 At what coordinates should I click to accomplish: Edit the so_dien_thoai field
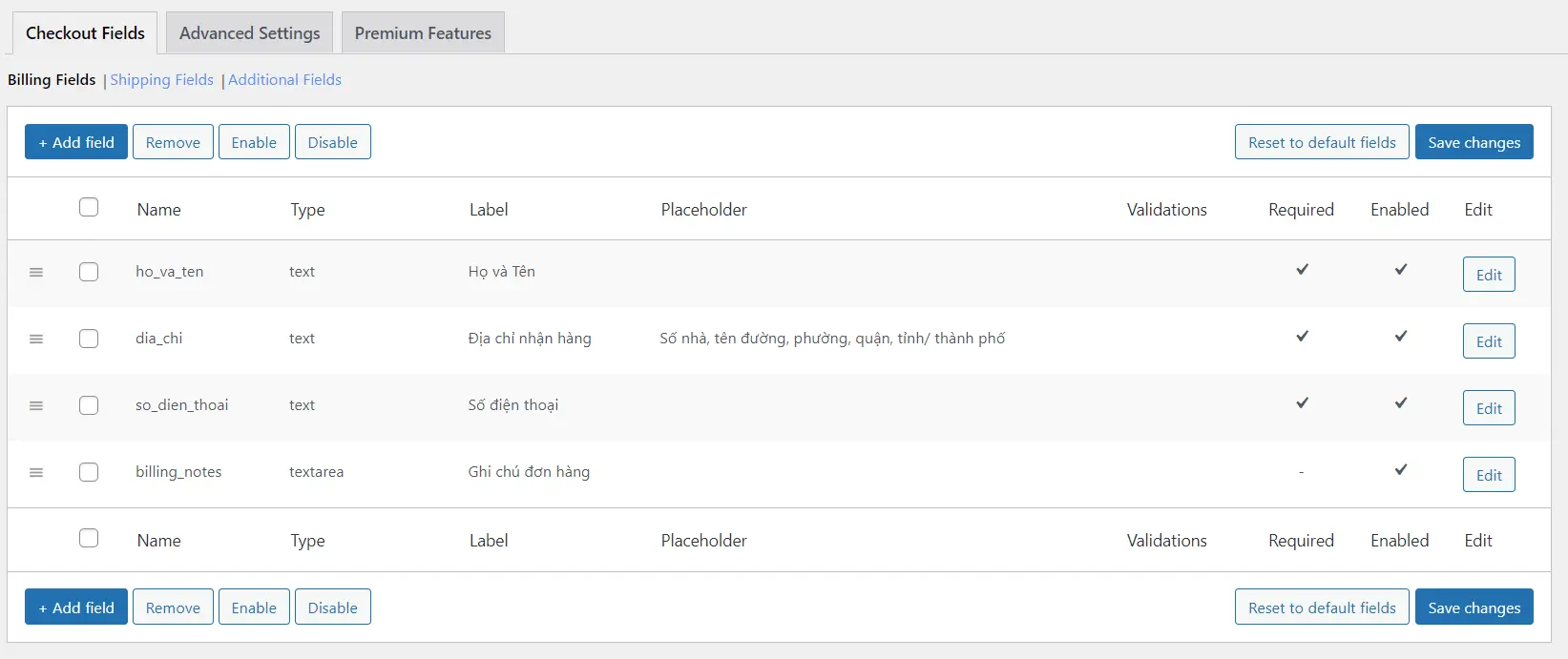point(1488,408)
